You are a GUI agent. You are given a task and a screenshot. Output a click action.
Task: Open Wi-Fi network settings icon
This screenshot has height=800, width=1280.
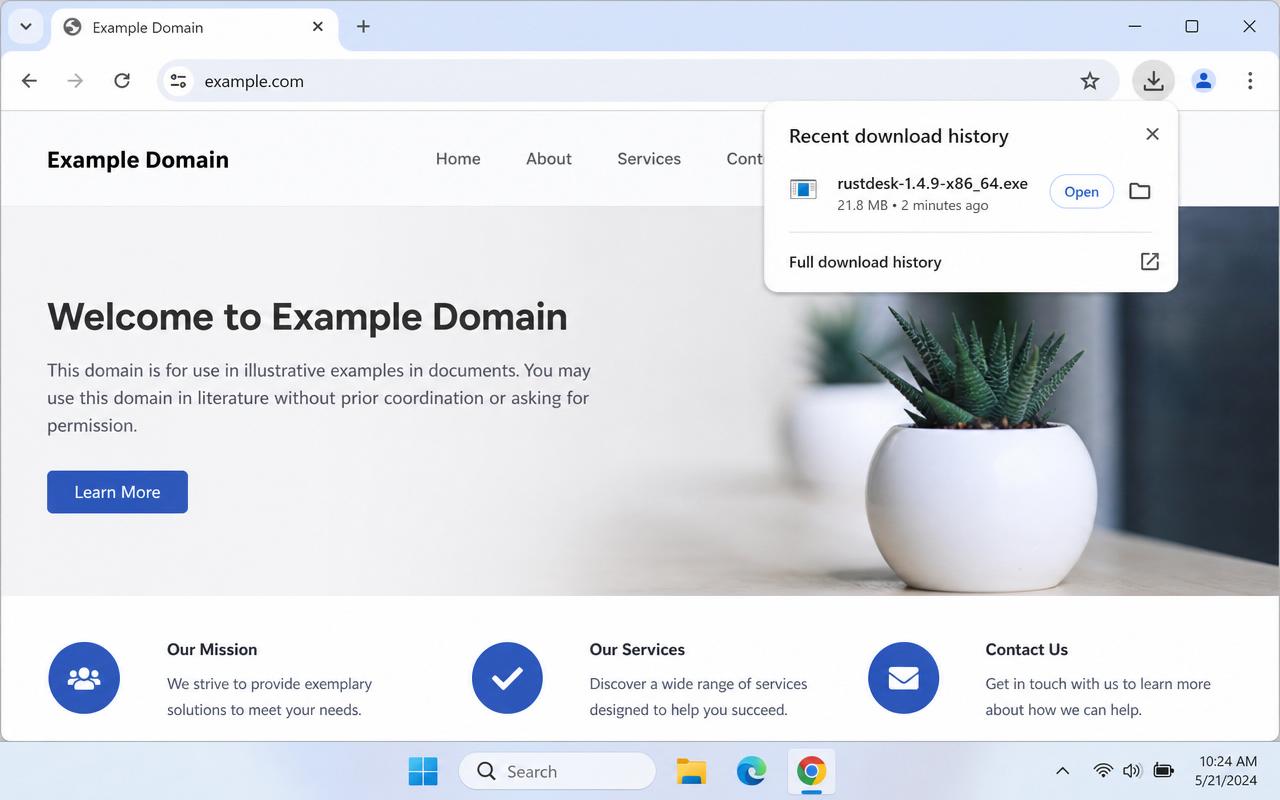[x=1103, y=771]
